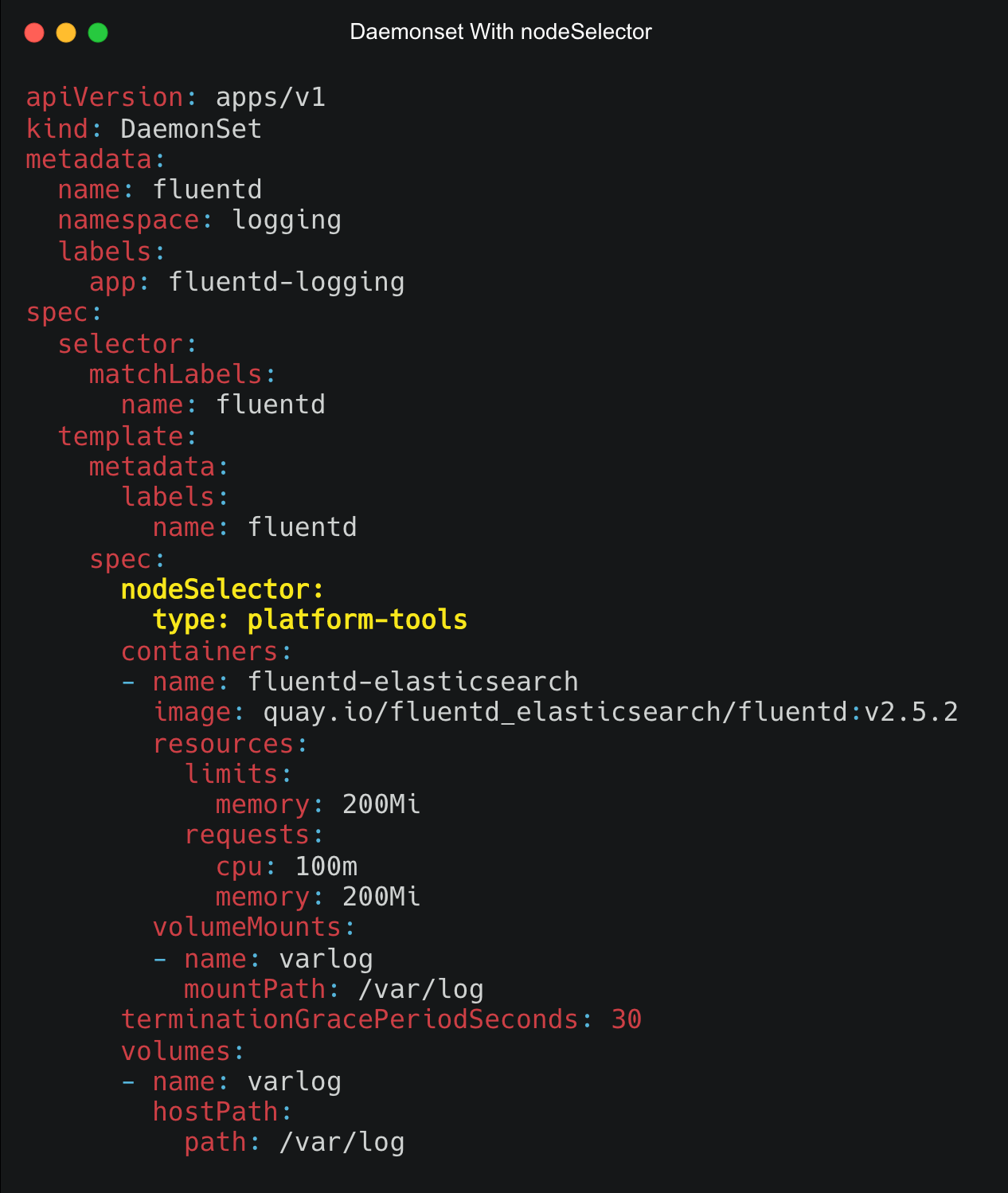Image resolution: width=1008 pixels, height=1193 pixels.
Task: Click the red close window button
Action: pyautogui.click(x=34, y=33)
